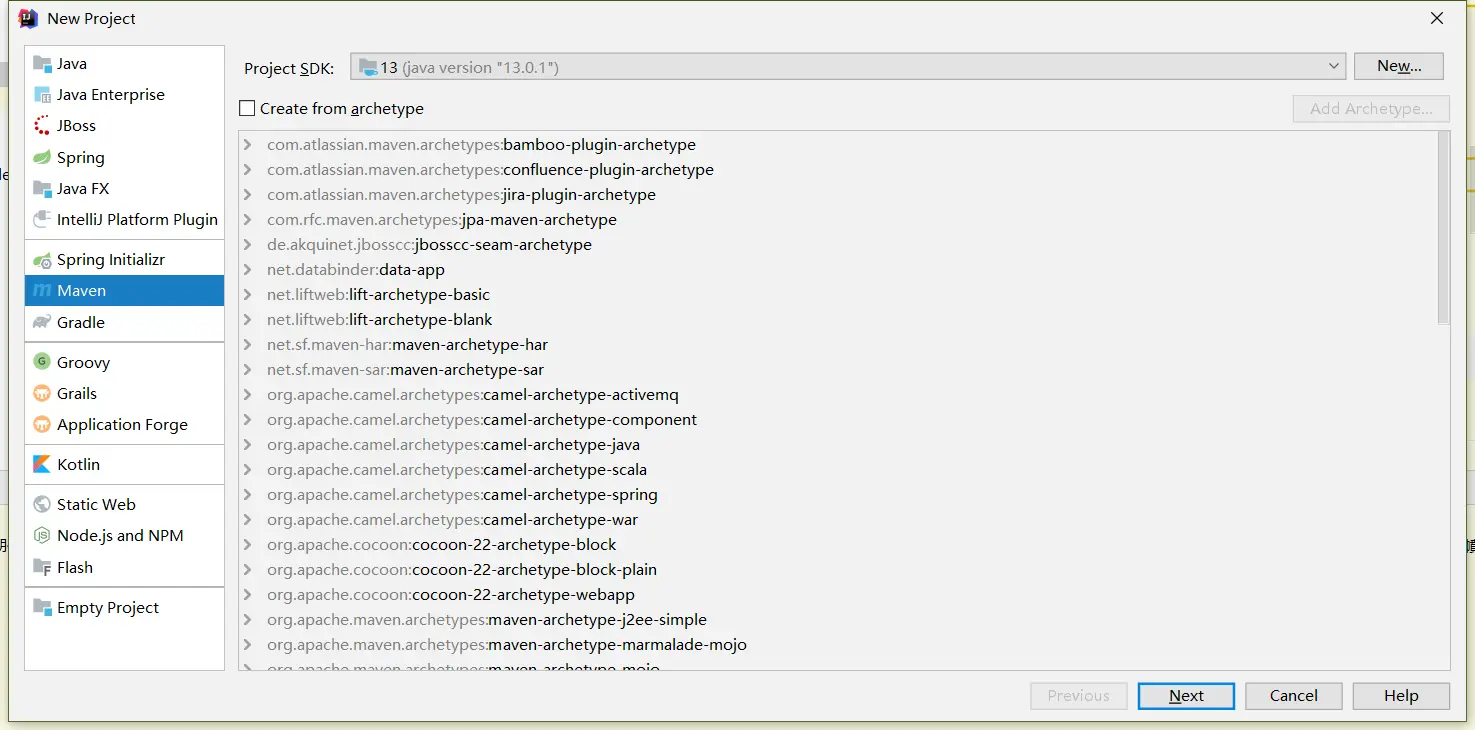Select camel-archetype-scala row
The height and width of the screenshot is (730, 1475).
click(838, 470)
